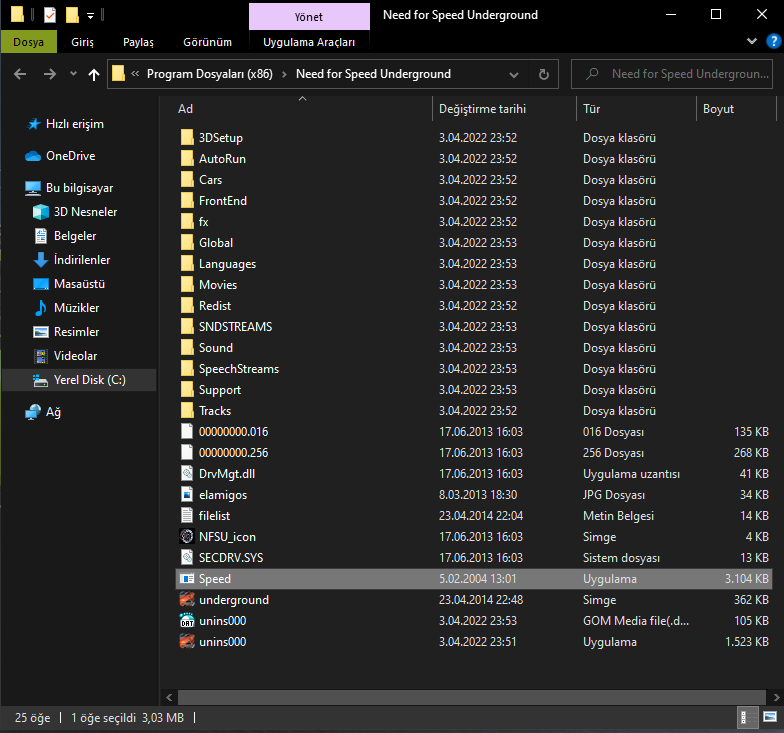
Task: Click horizontal scrollbar left arrow
Action: coord(169,697)
